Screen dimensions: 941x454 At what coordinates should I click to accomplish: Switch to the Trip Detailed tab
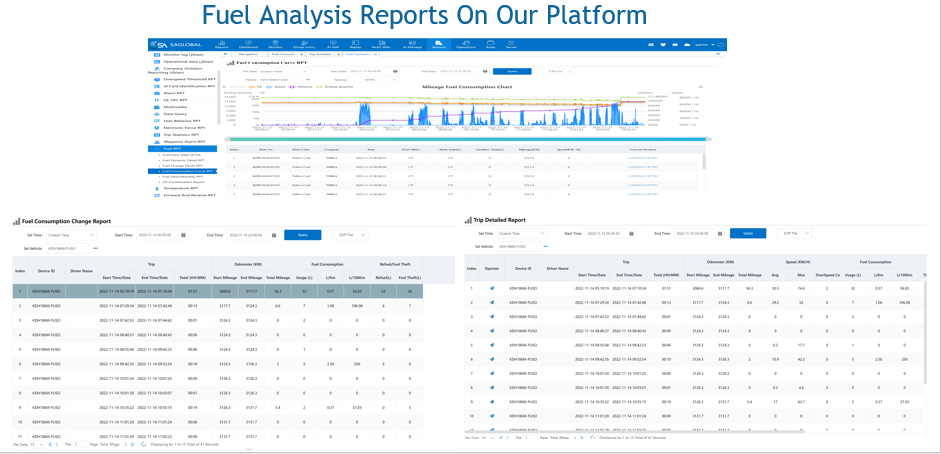click(x=324, y=53)
